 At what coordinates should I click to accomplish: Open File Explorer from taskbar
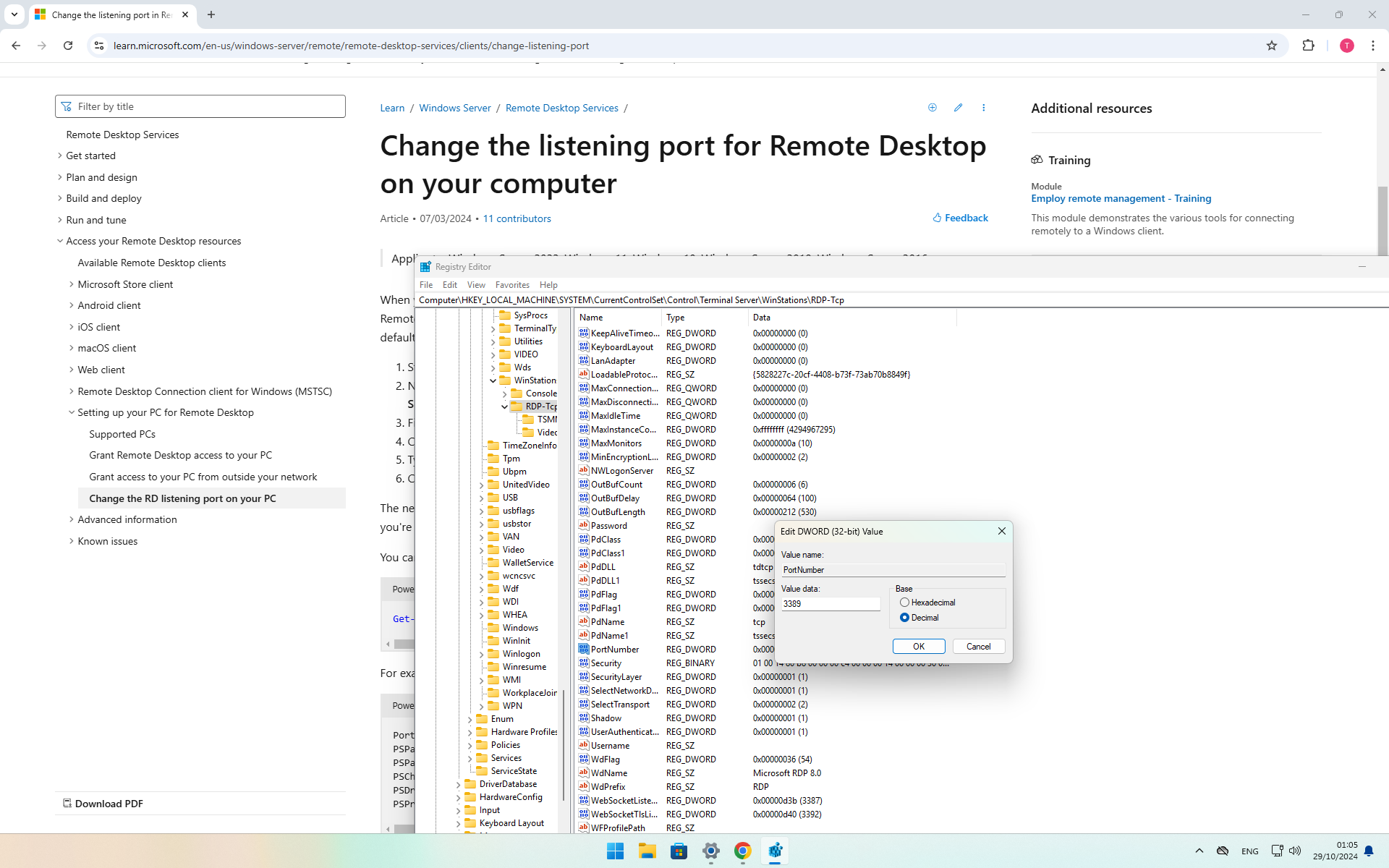[647, 851]
